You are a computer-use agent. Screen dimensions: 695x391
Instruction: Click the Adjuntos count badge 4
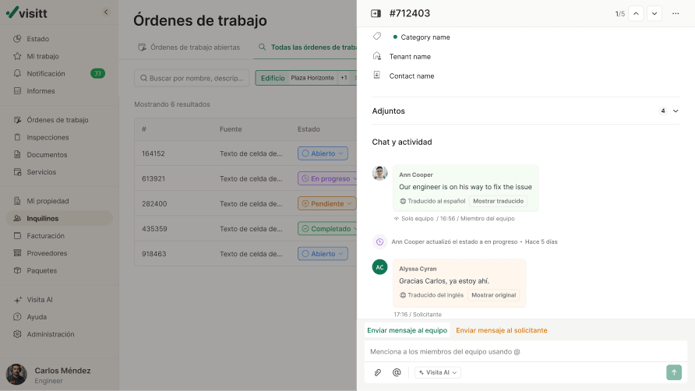tap(663, 111)
